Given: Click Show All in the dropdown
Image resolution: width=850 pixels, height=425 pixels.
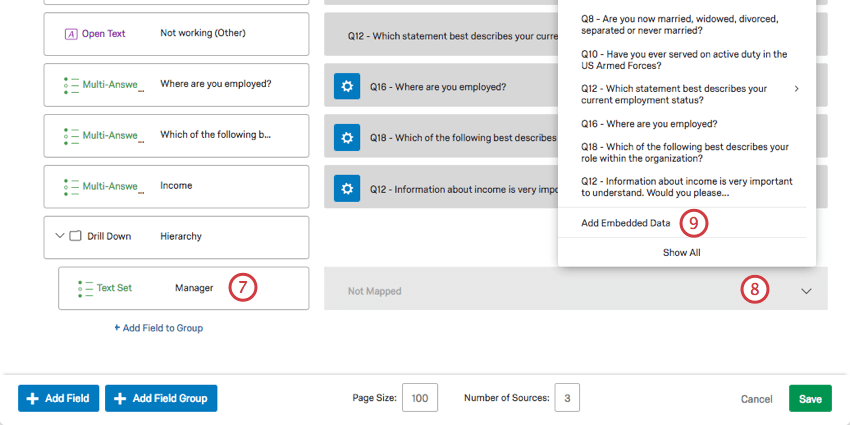Looking at the screenshot, I should (681, 253).
